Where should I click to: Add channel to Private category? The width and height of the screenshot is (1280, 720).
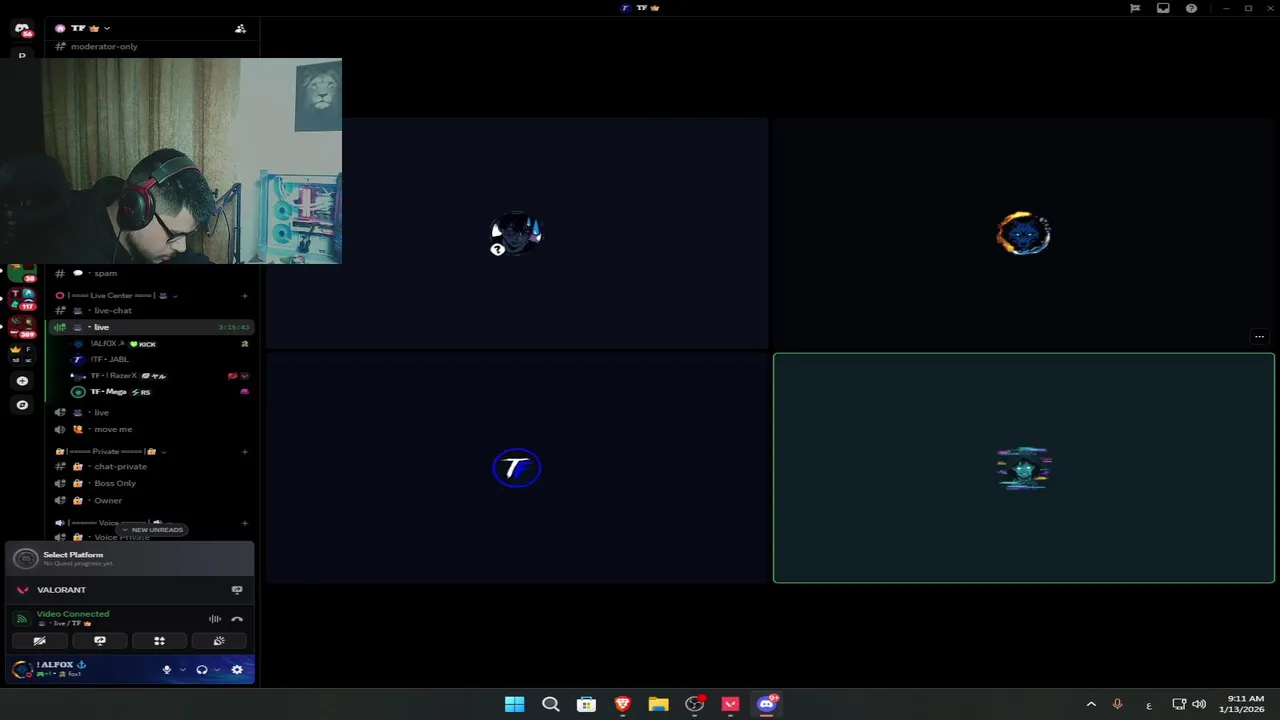coord(244,452)
